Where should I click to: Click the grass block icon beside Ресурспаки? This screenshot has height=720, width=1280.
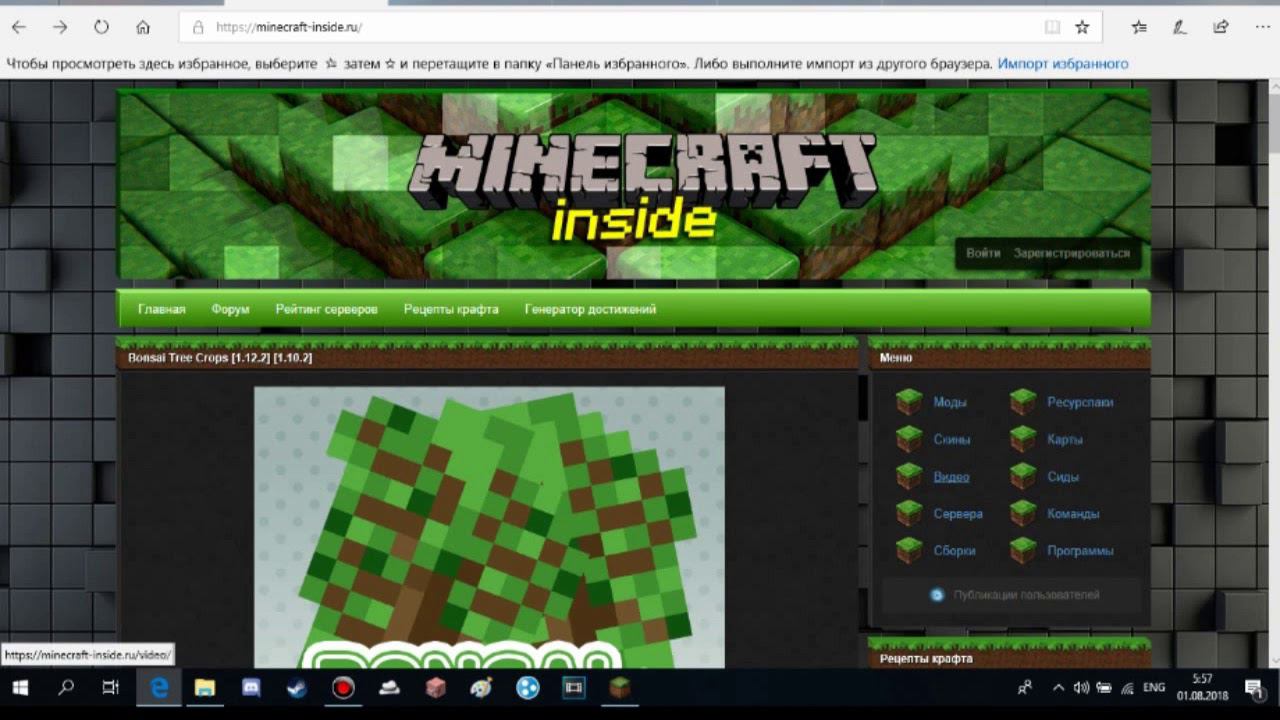[x=1023, y=402]
